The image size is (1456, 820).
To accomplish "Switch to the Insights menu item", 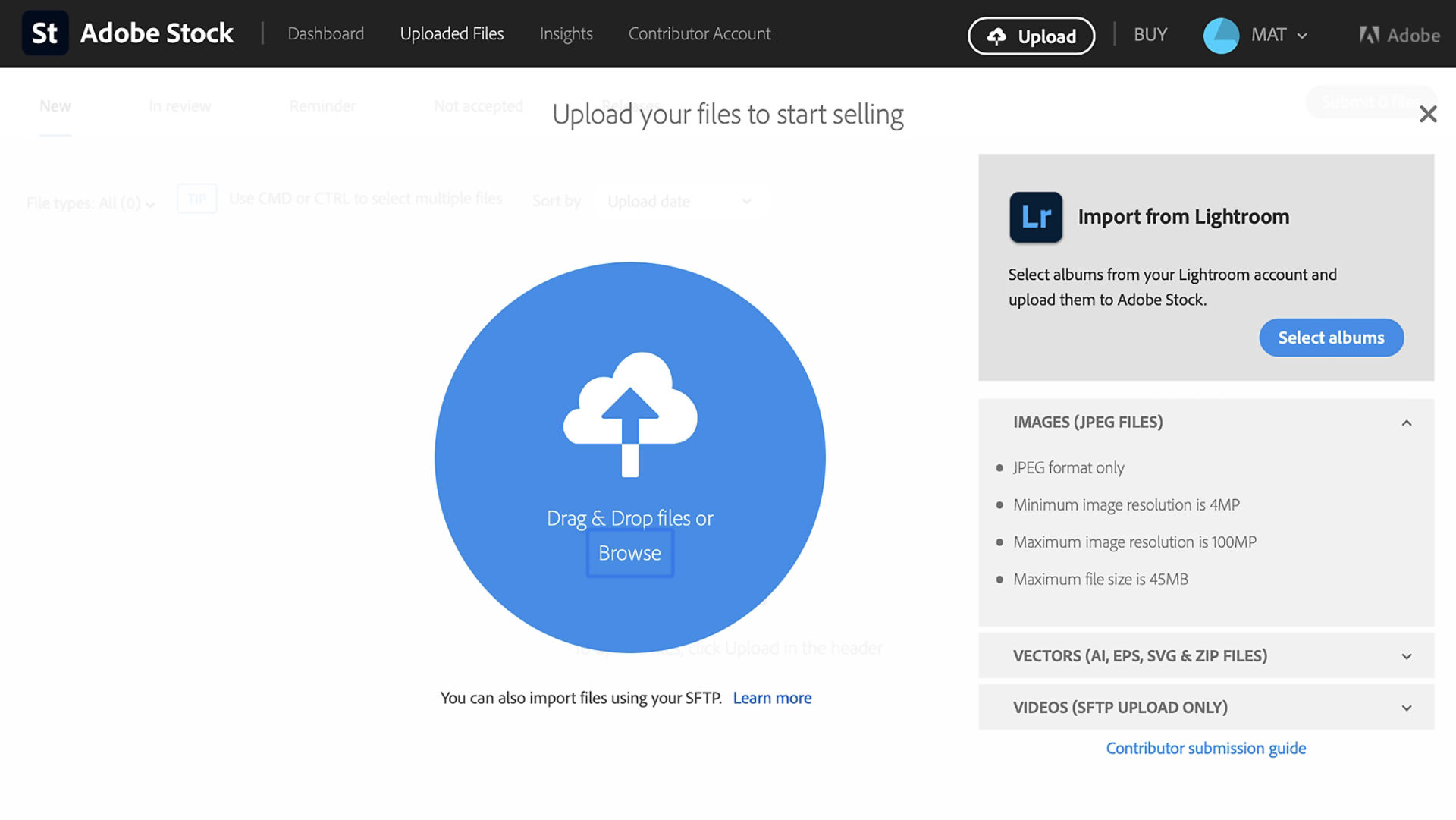I will pyautogui.click(x=565, y=33).
